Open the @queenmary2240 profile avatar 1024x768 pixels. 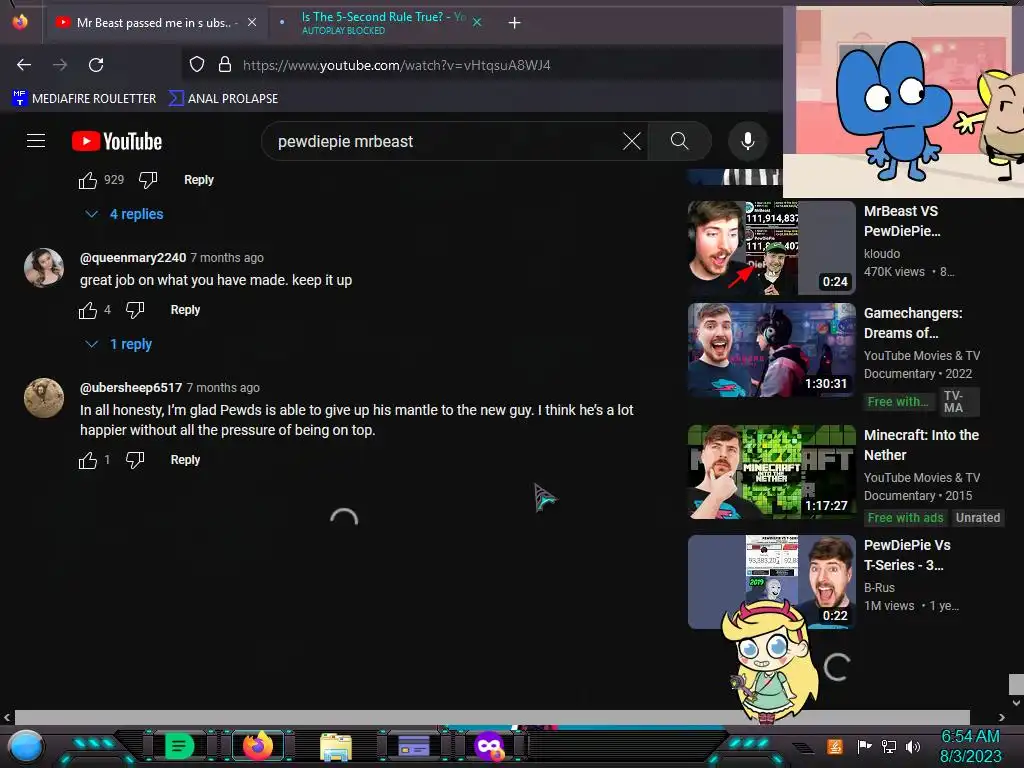pos(44,268)
